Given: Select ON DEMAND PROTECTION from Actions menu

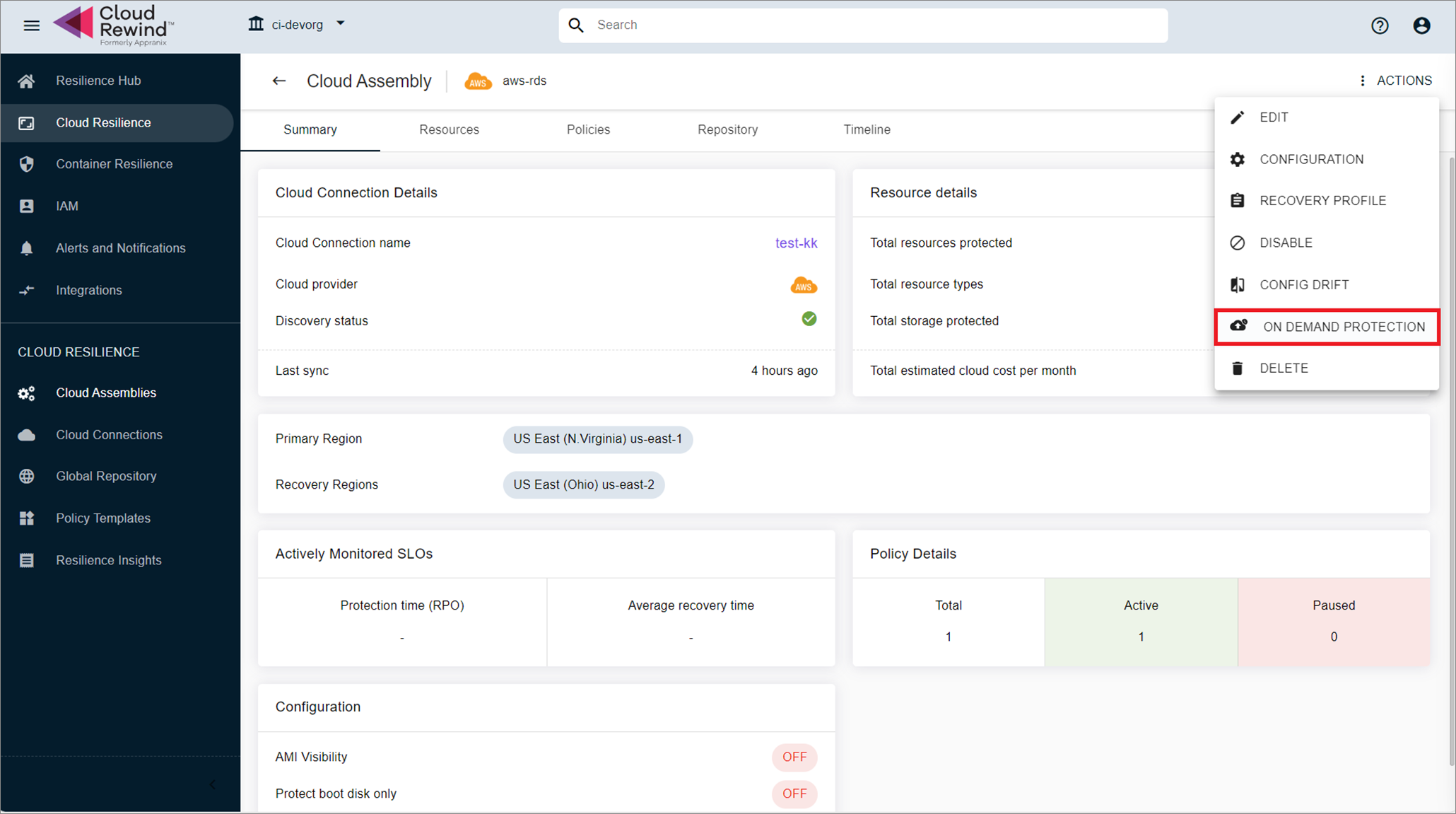Looking at the screenshot, I should click(1344, 327).
